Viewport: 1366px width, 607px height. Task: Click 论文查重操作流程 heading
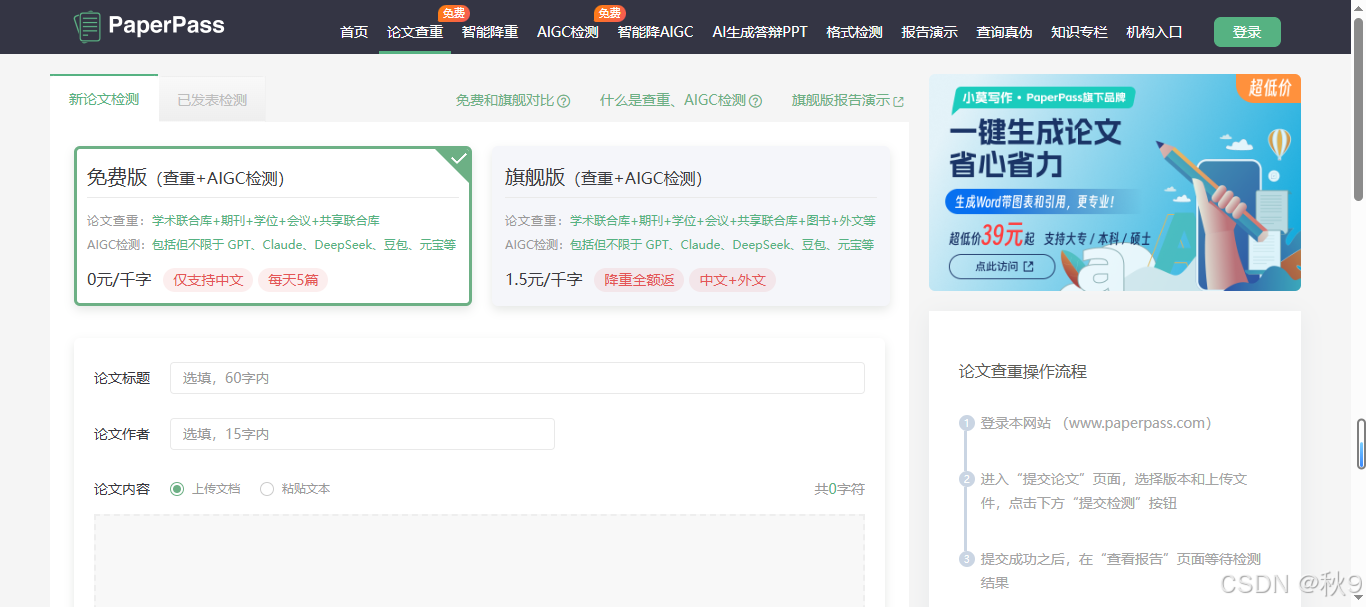pos(1023,371)
